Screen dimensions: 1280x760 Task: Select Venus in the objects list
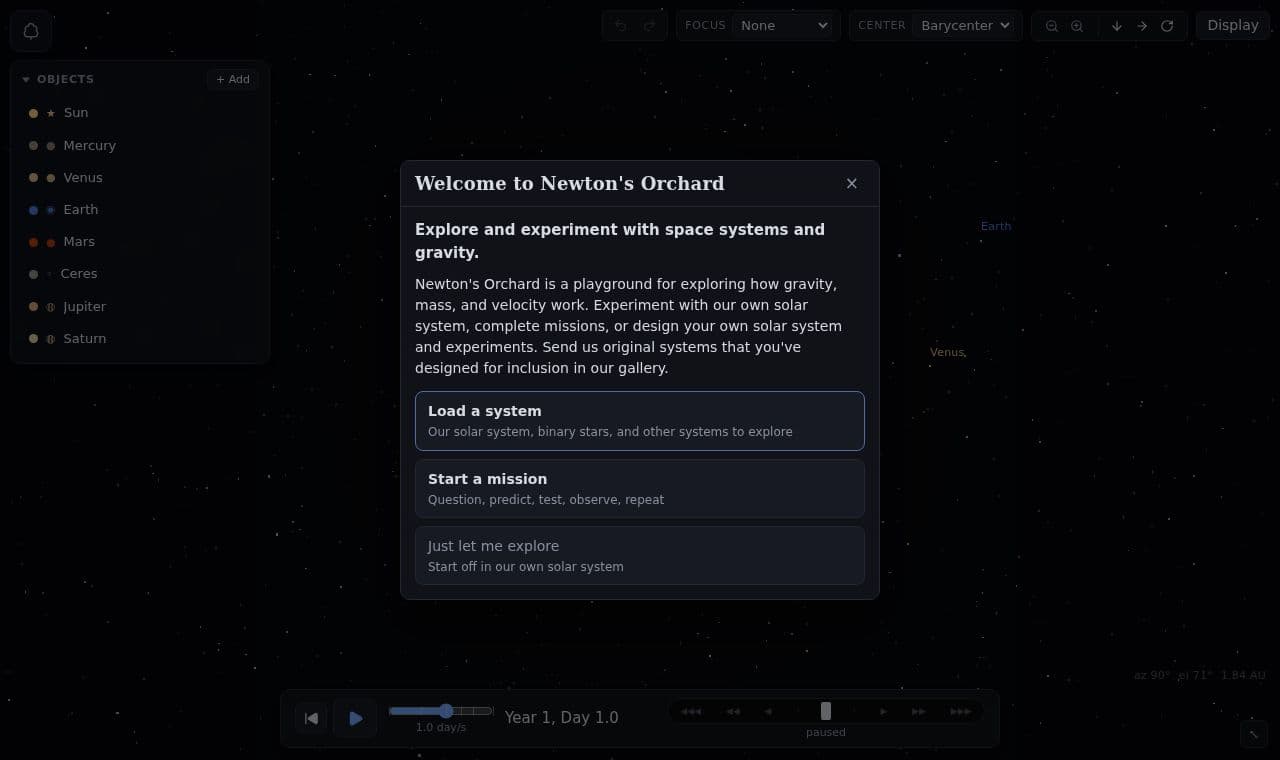click(x=140, y=177)
